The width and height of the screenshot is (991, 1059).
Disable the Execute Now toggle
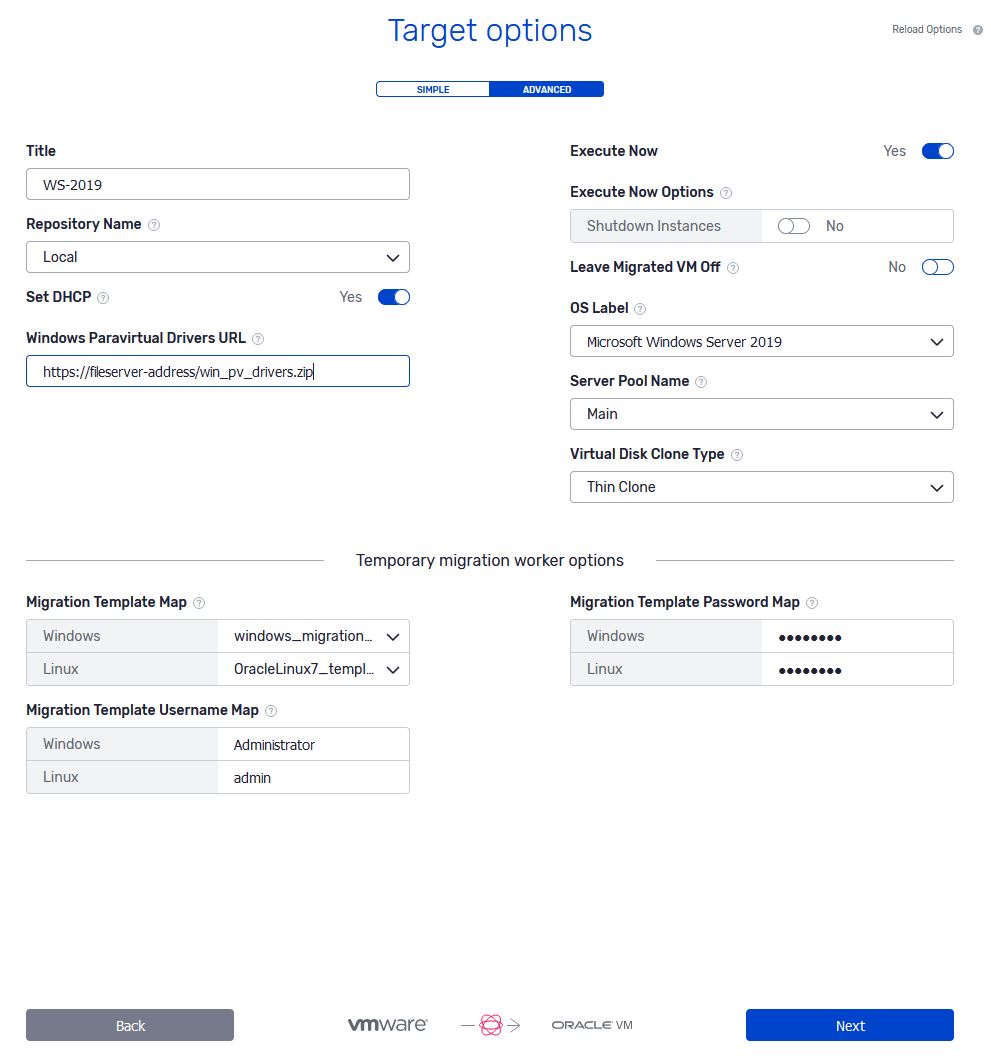(x=937, y=151)
